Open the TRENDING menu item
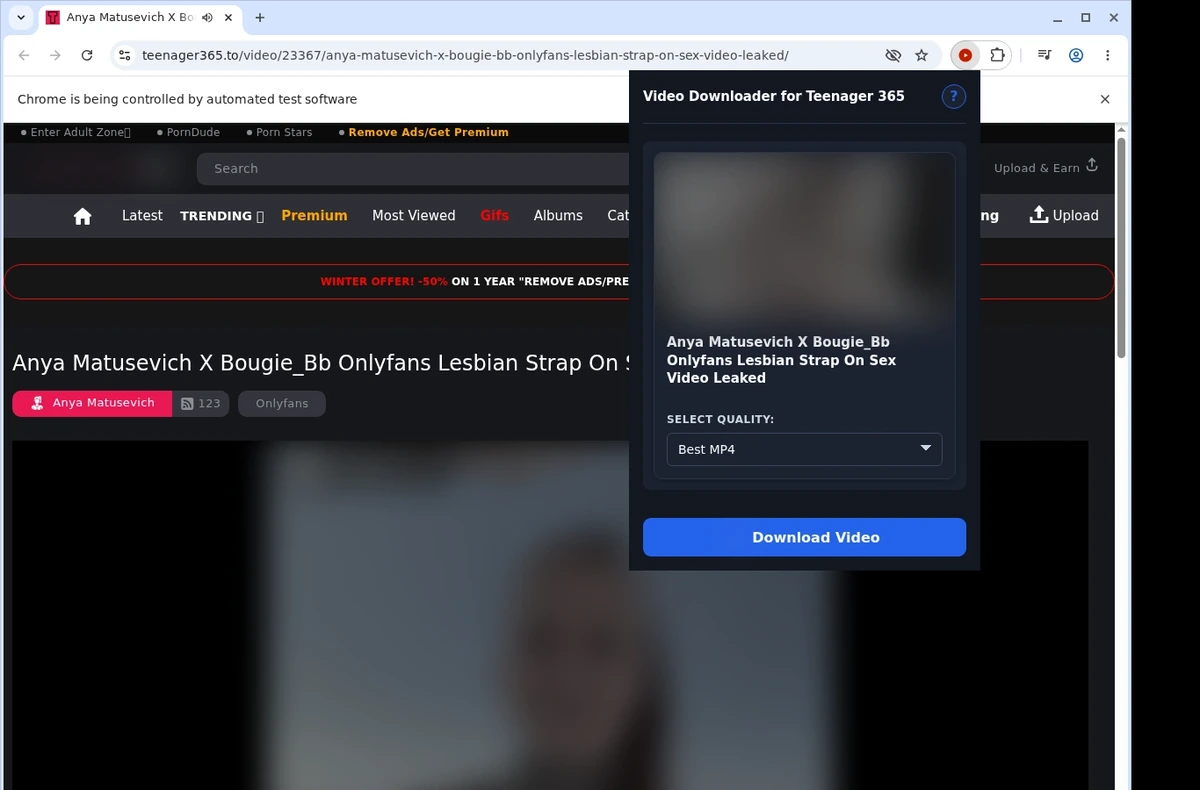The height and width of the screenshot is (790, 1200). [x=222, y=216]
